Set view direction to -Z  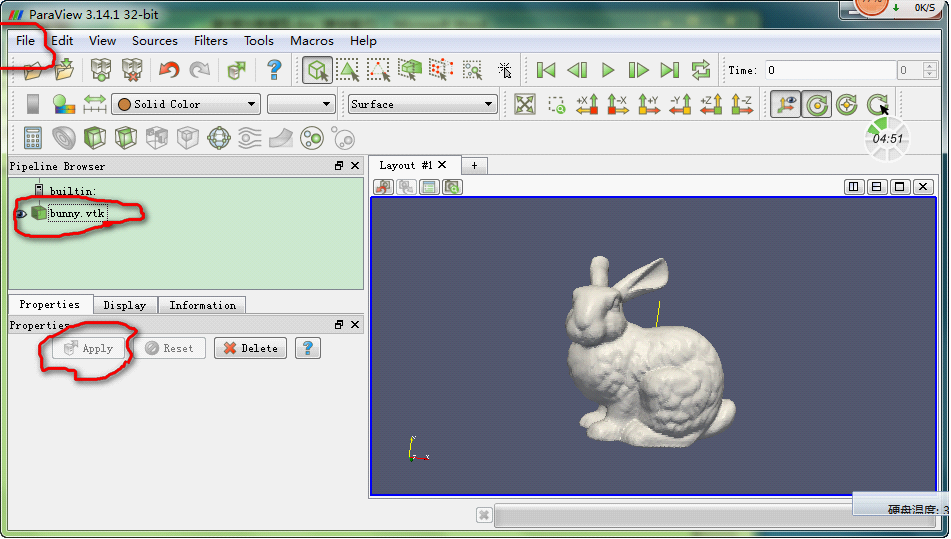(742, 104)
